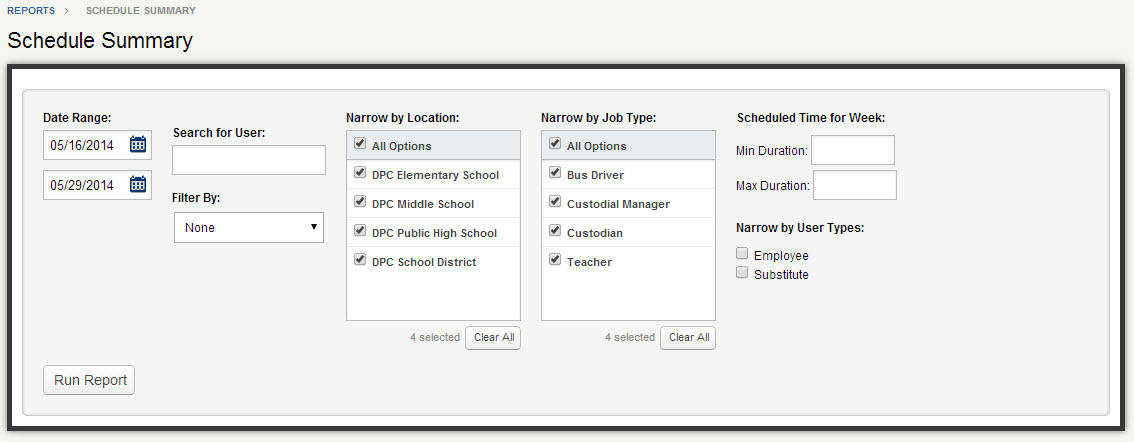The width and height of the screenshot is (1134, 442).
Task: Toggle the DPC Public High School checkbox
Action: pos(359,231)
